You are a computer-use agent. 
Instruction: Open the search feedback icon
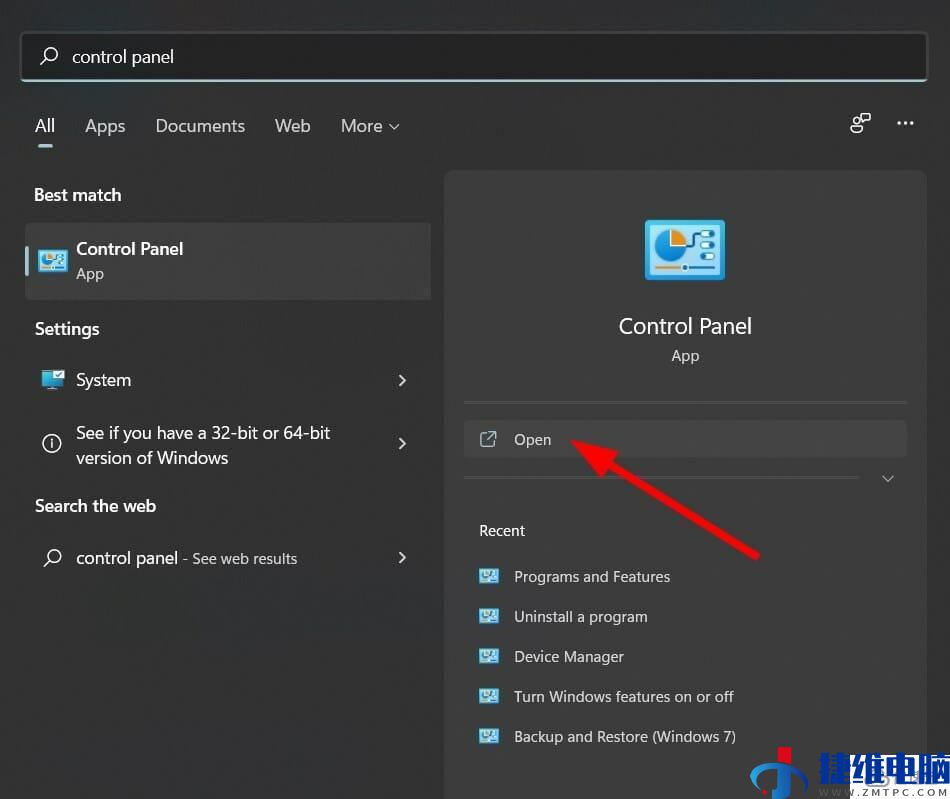pos(860,123)
